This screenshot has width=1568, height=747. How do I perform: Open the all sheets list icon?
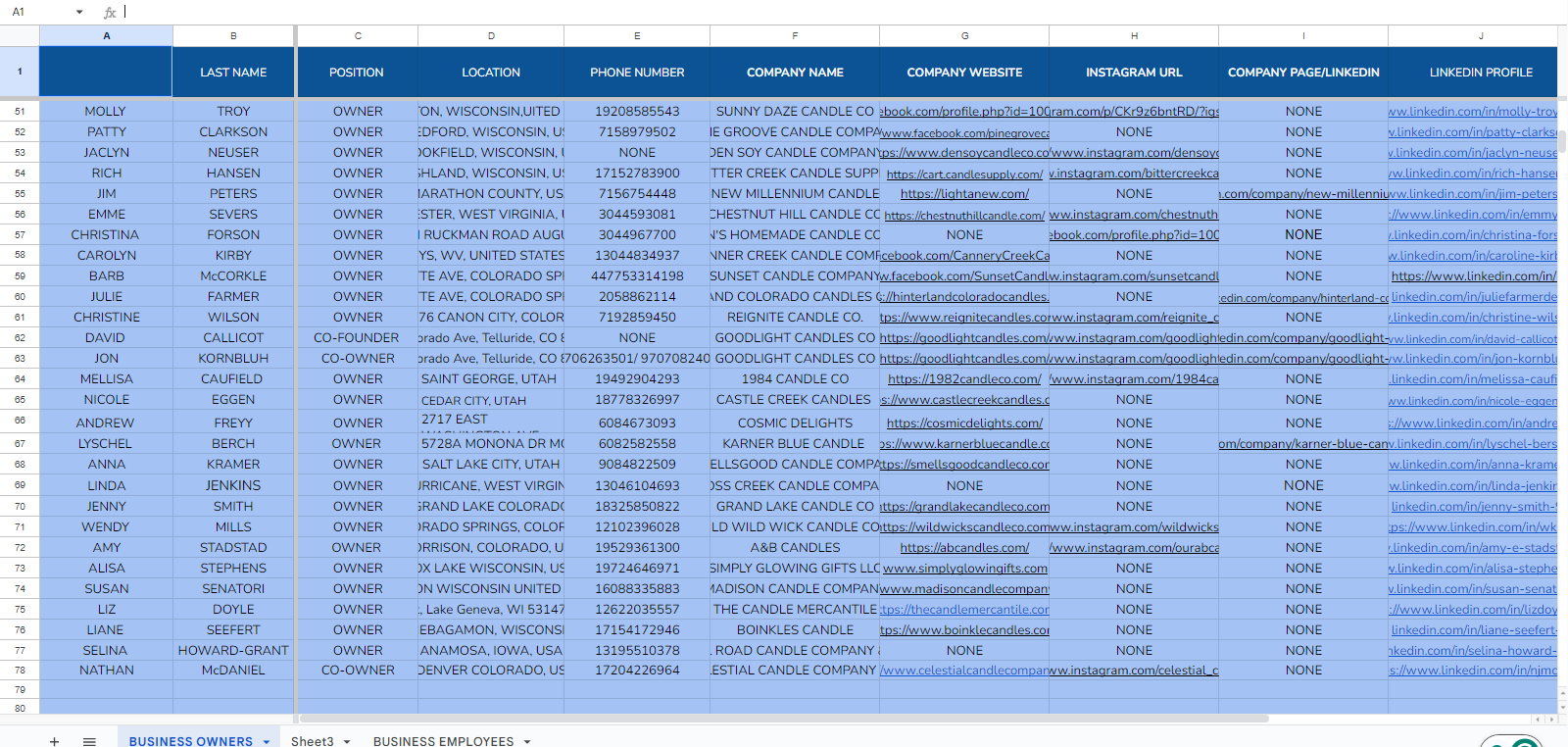[89, 741]
